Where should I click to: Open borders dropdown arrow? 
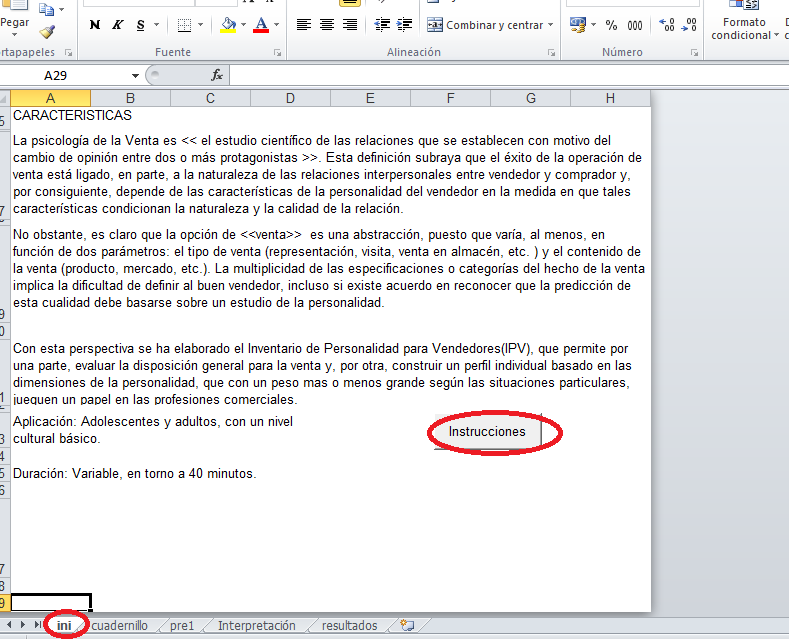click(200, 25)
